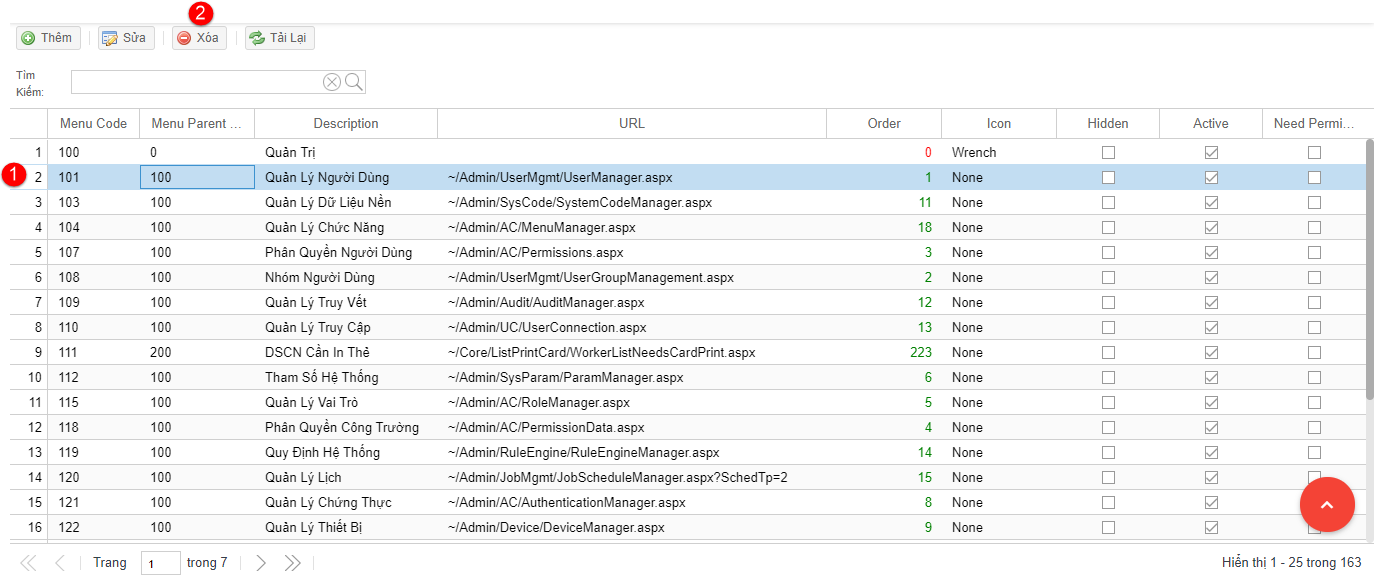
Task: Click the Thêm (add) button
Action: tap(47, 38)
